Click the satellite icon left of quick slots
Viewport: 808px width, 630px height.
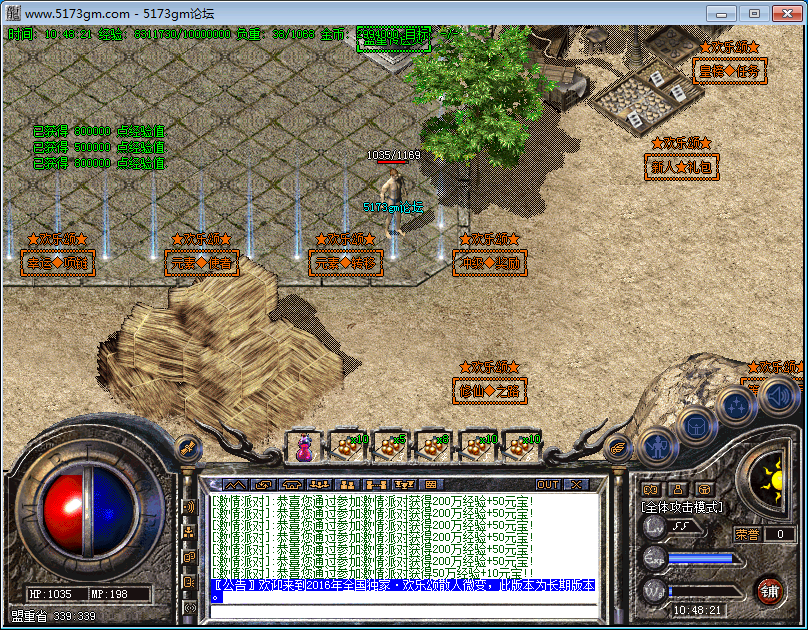point(187,447)
